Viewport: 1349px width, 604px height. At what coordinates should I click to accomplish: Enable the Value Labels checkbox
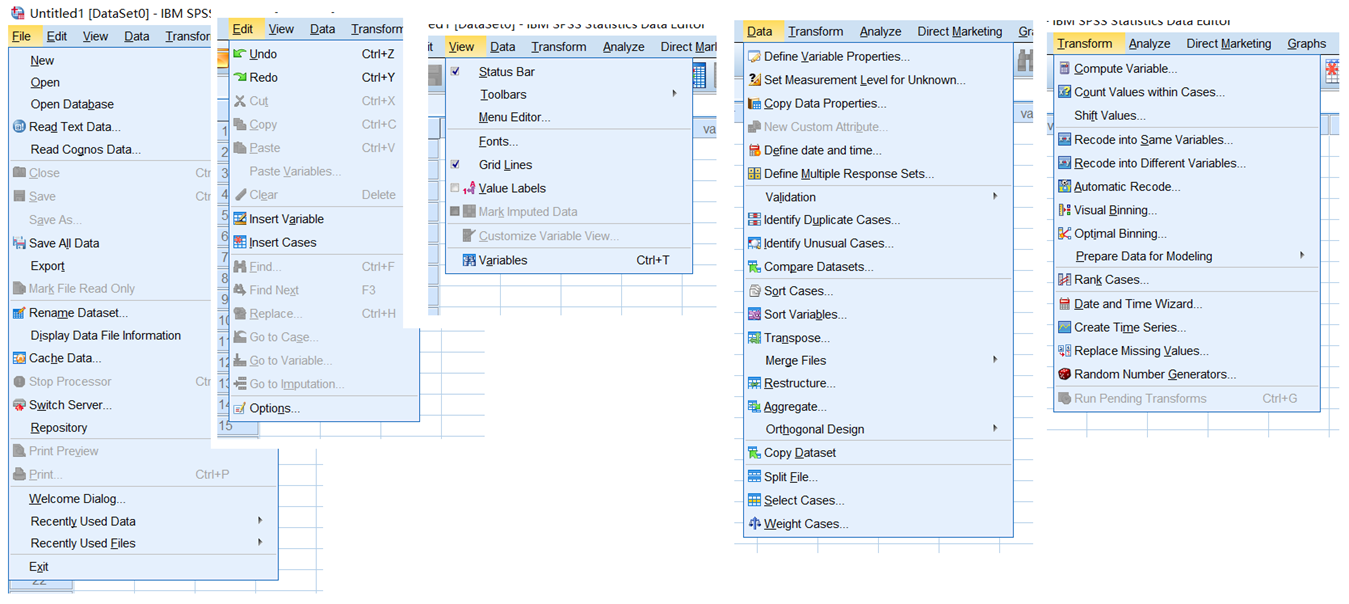point(456,188)
